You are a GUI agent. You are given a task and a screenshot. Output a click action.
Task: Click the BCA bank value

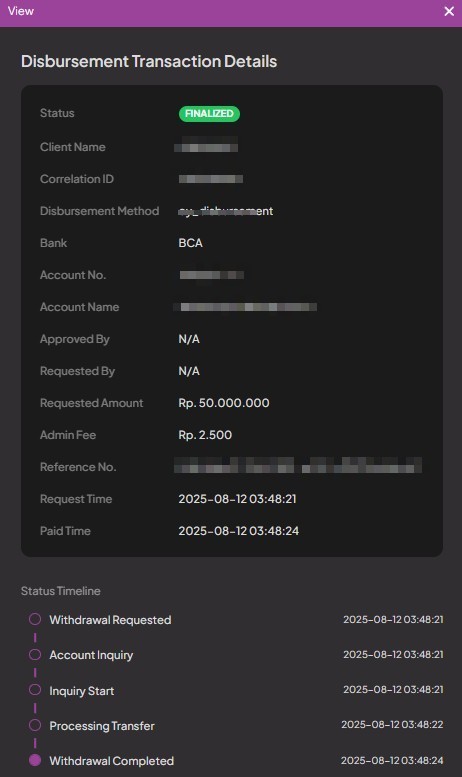[x=190, y=243]
